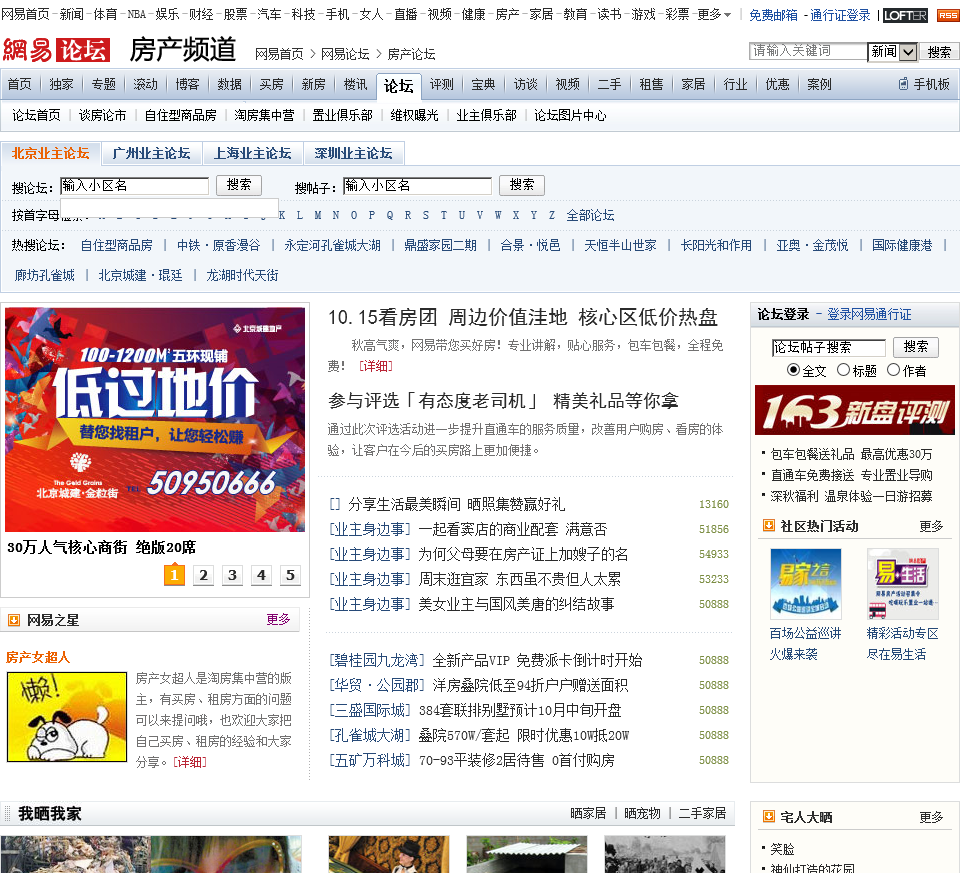This screenshot has height=873, width=960.
Task: Open the 买房 channel menu item
Action: pyautogui.click(x=271, y=84)
